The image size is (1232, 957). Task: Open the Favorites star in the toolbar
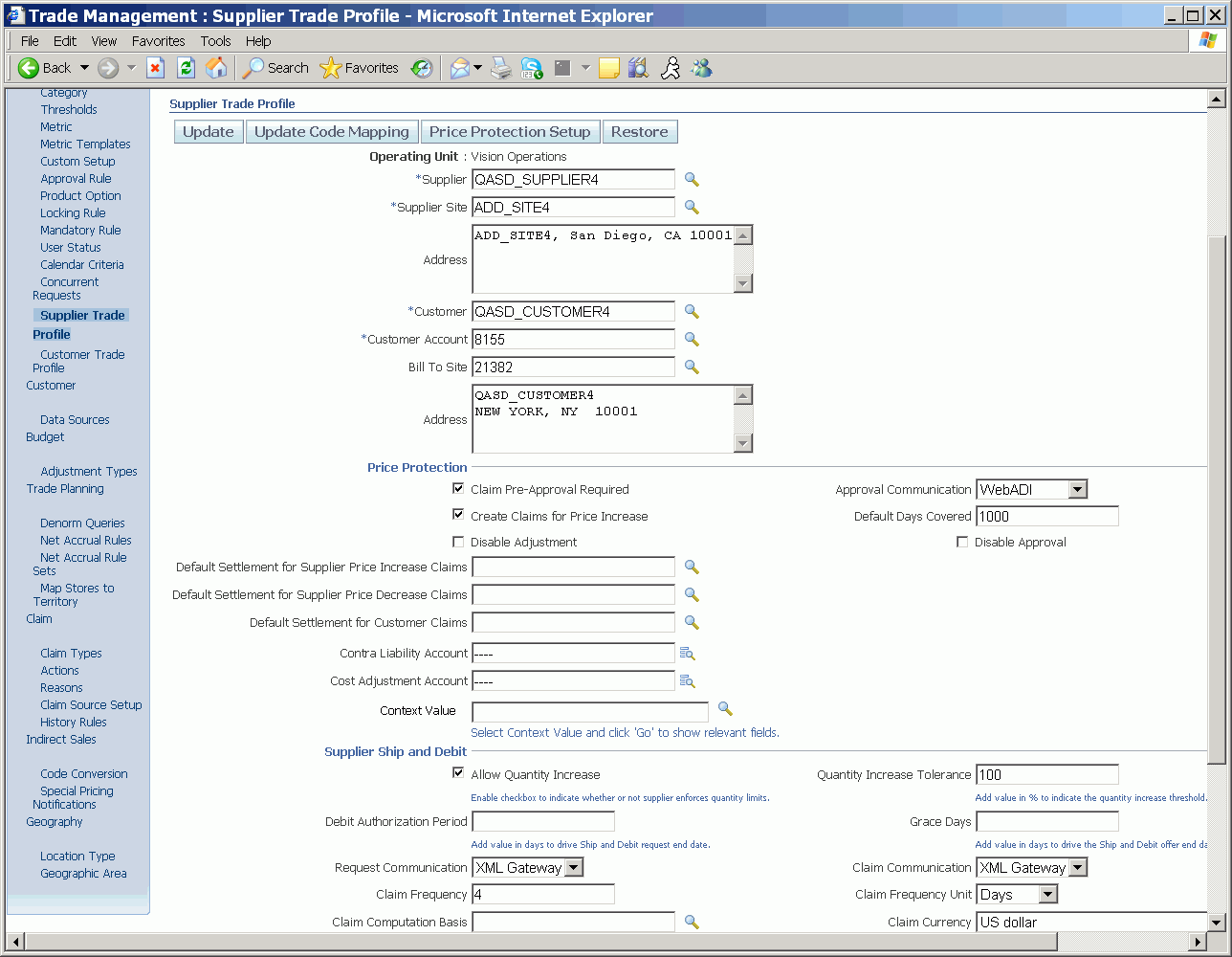click(x=359, y=68)
